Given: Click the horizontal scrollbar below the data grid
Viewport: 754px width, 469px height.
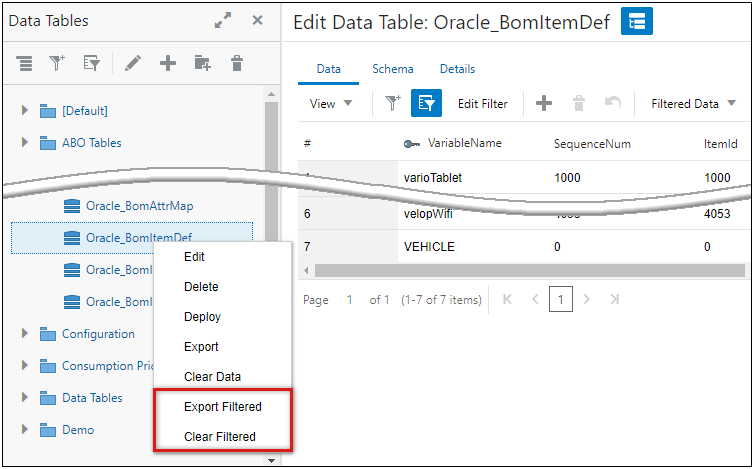Looking at the screenshot, I should [x=530, y=270].
